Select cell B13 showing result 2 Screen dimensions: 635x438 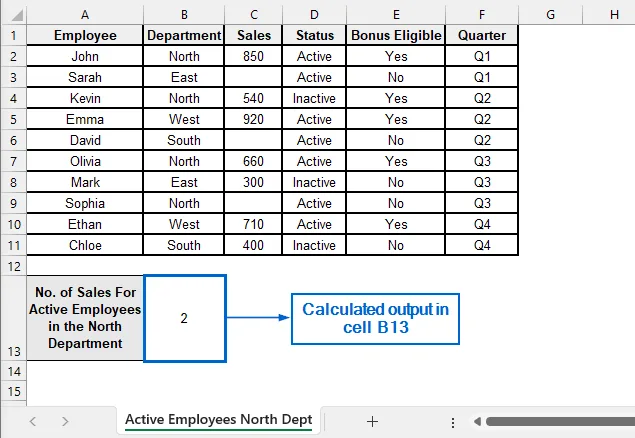point(185,319)
